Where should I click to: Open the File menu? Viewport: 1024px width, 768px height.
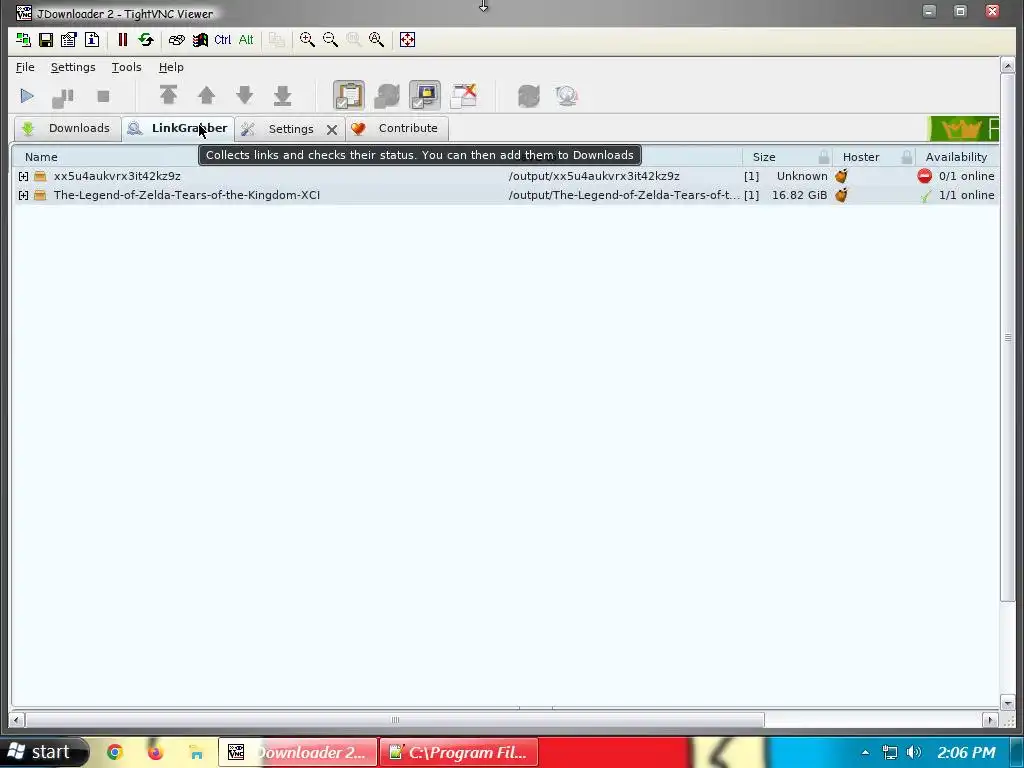point(25,67)
